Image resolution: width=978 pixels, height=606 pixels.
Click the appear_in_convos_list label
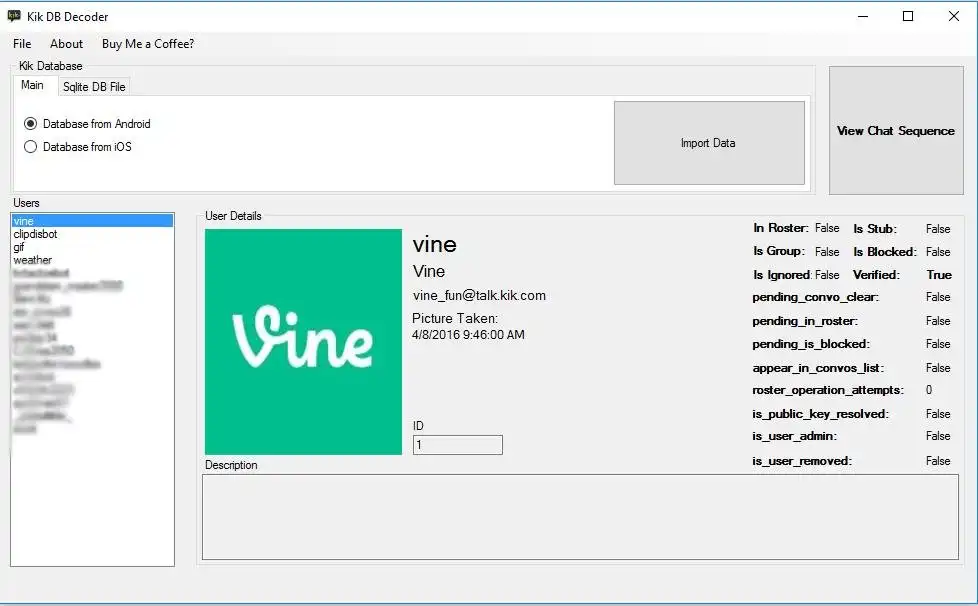(818, 368)
